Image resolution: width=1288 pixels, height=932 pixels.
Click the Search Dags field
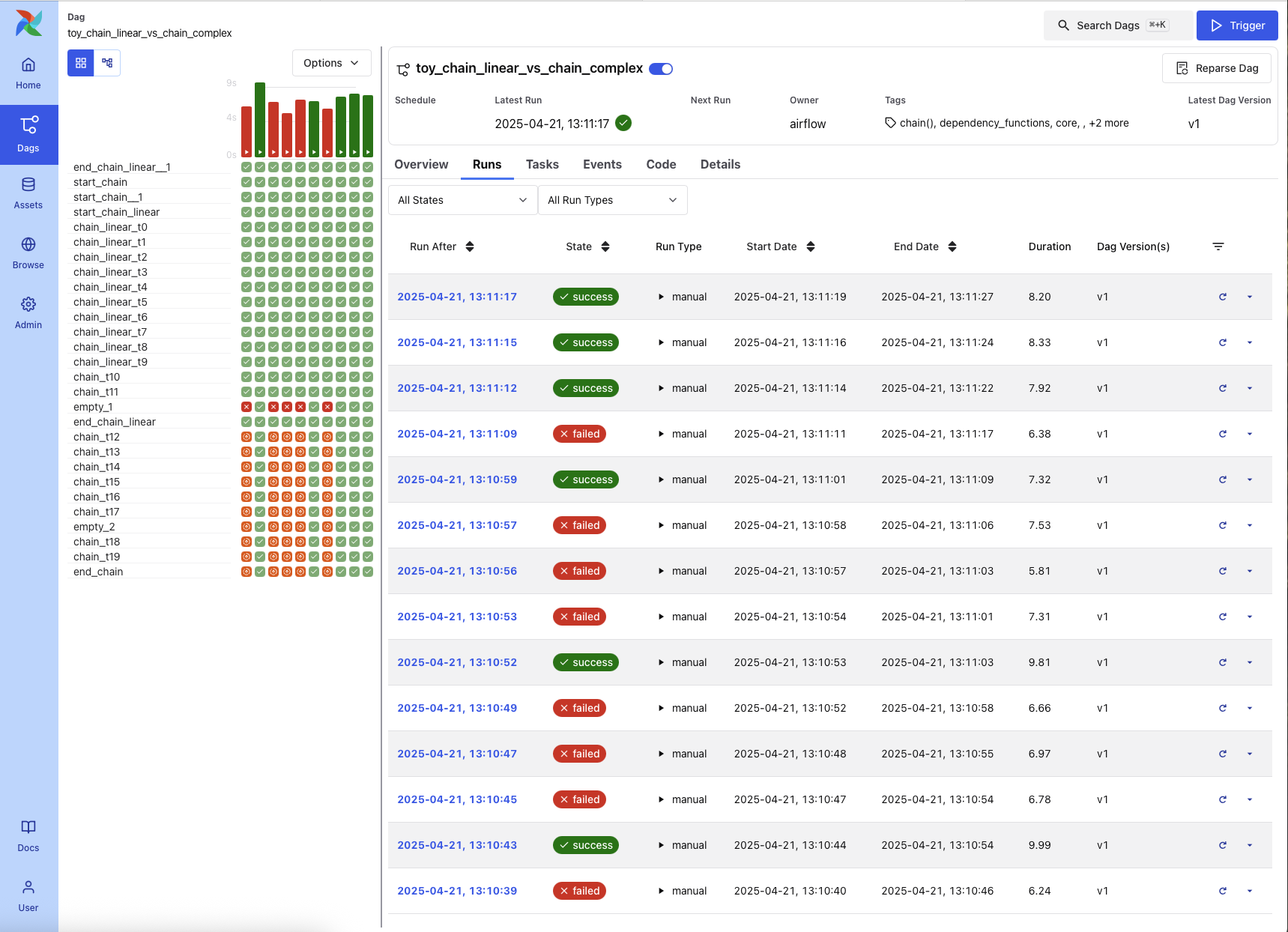coord(1116,25)
